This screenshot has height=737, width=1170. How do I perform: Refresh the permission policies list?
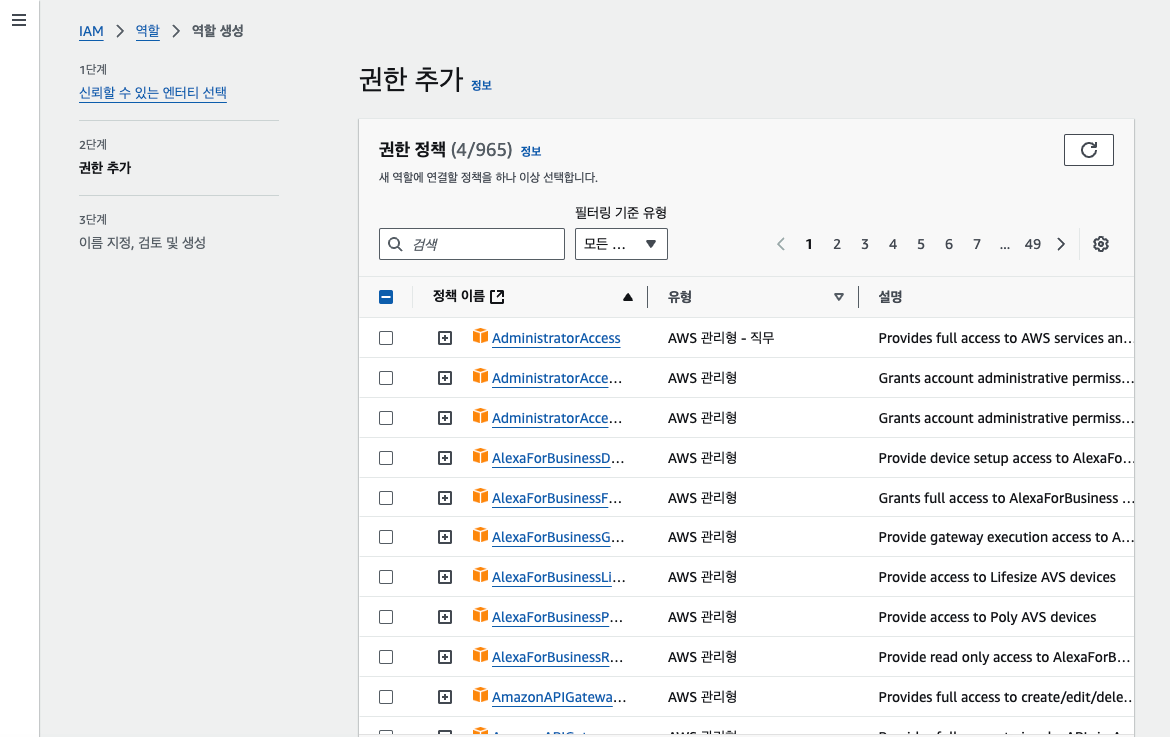point(1089,150)
